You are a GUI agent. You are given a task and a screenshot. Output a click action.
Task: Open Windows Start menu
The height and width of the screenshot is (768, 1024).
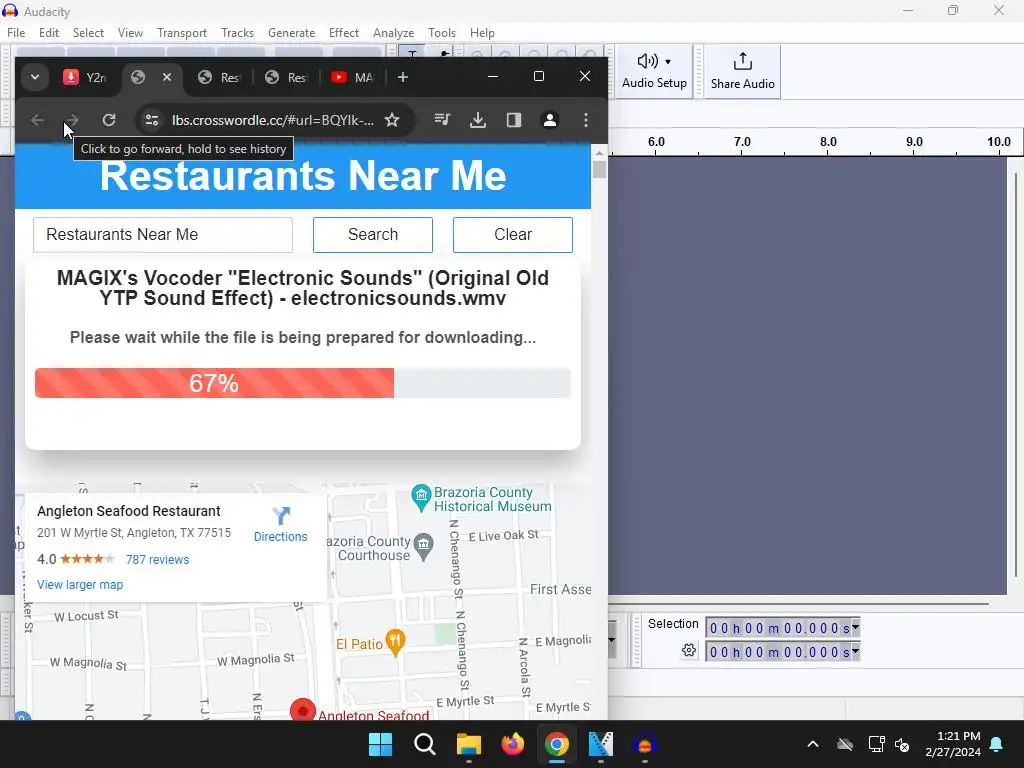pos(380,744)
